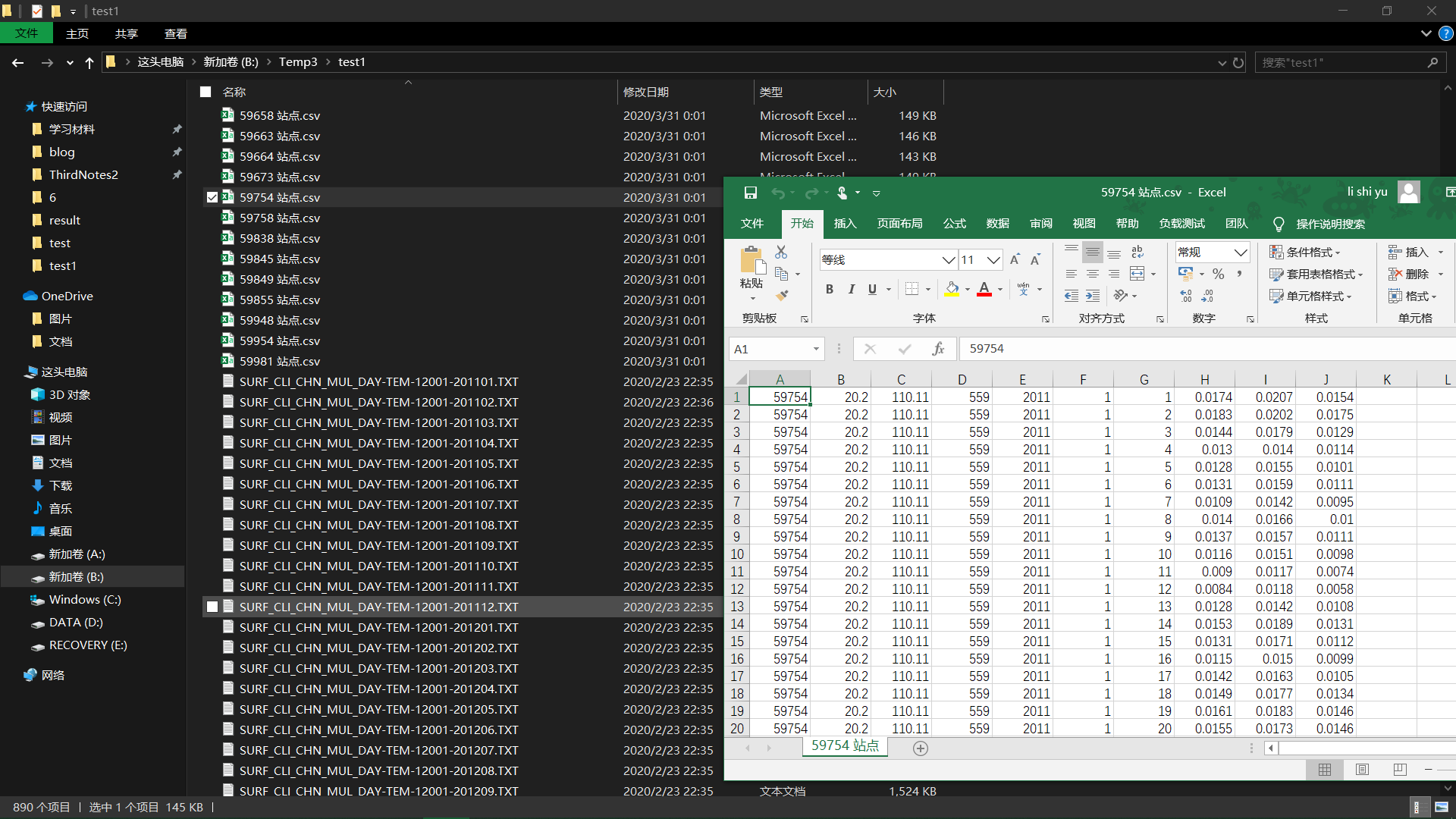Click the Wrap Text icon
The image size is (1456, 819).
coord(1137,253)
